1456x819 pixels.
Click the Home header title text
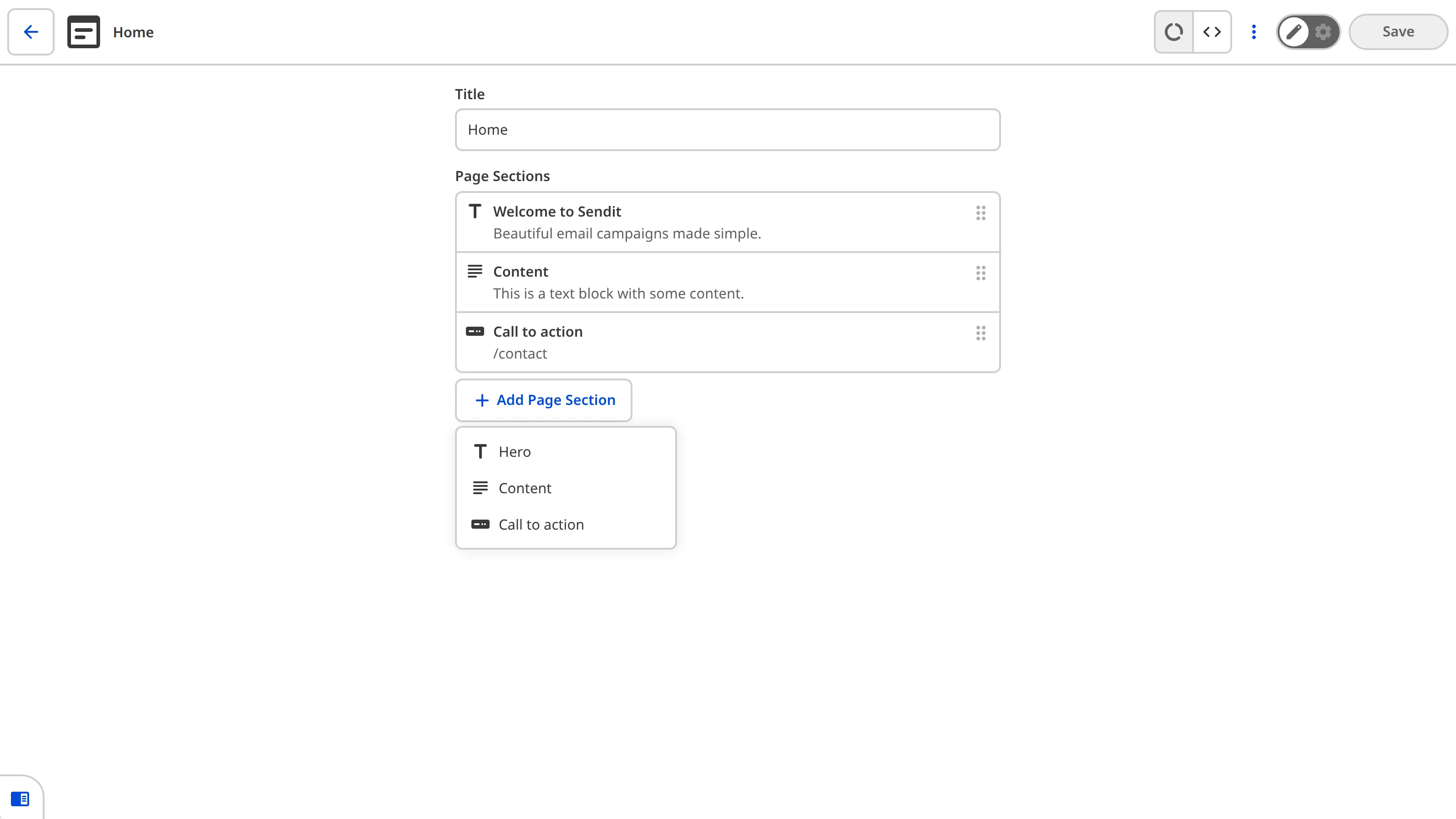click(133, 32)
